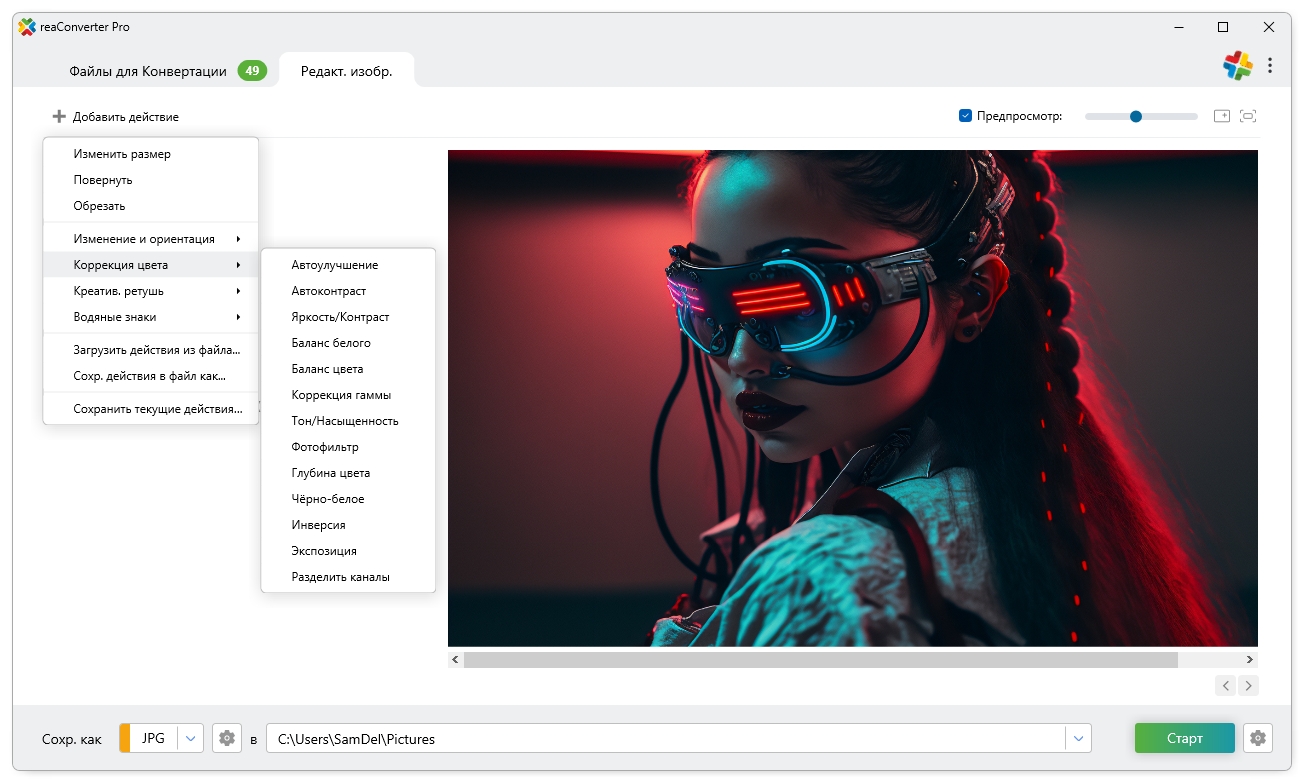Viewport: 1304px width, 783px height.
Task: Go to the previous image arrow
Action: [1225, 685]
